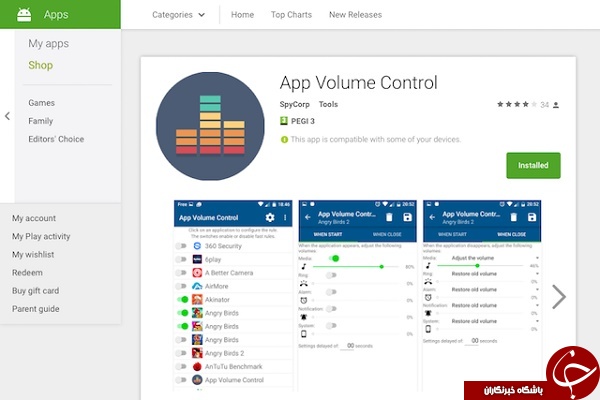
Task: Click the compatibility info icon
Action: [284, 140]
